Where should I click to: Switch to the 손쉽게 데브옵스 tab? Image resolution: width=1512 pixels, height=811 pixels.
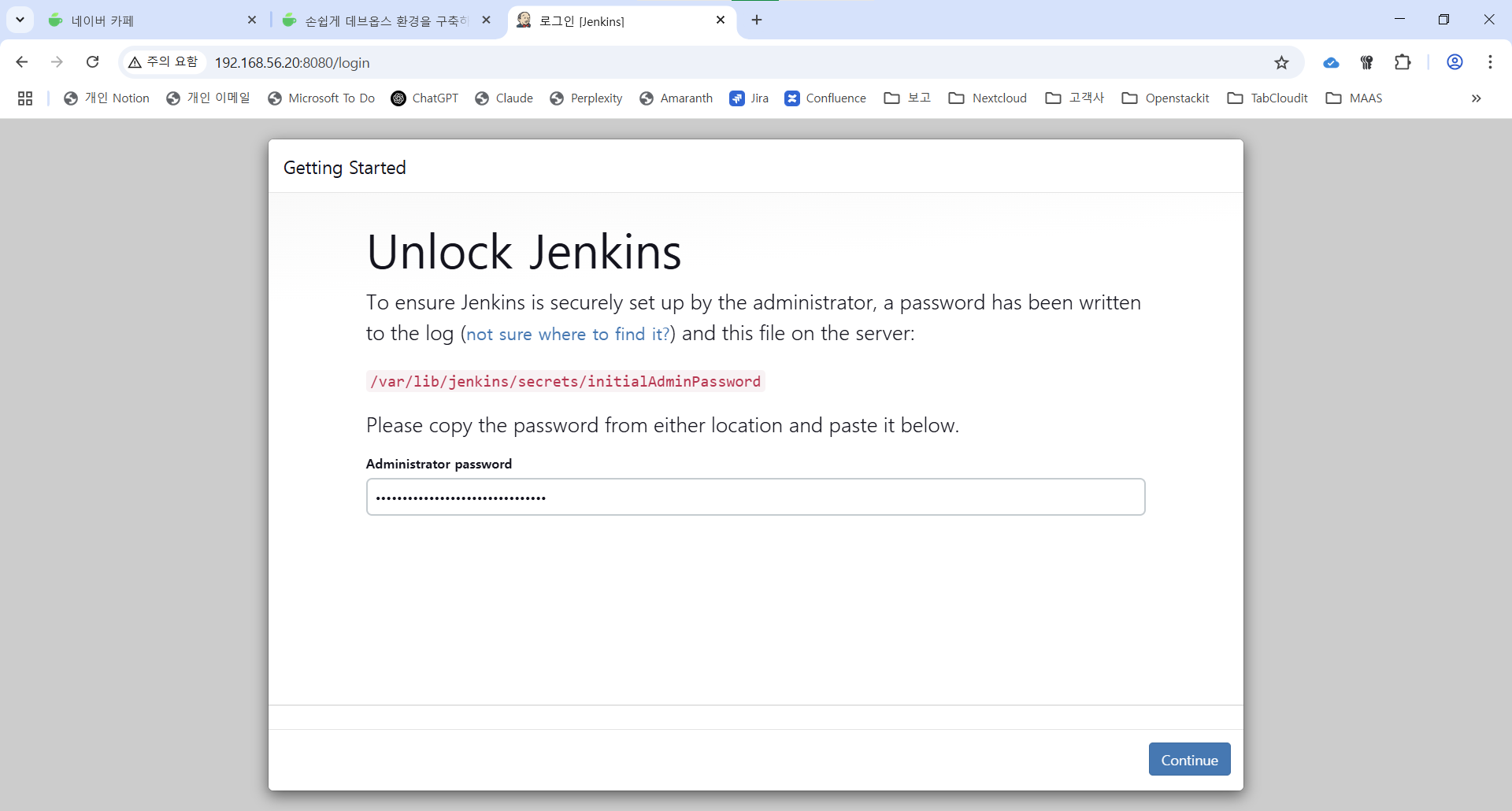tap(386, 20)
